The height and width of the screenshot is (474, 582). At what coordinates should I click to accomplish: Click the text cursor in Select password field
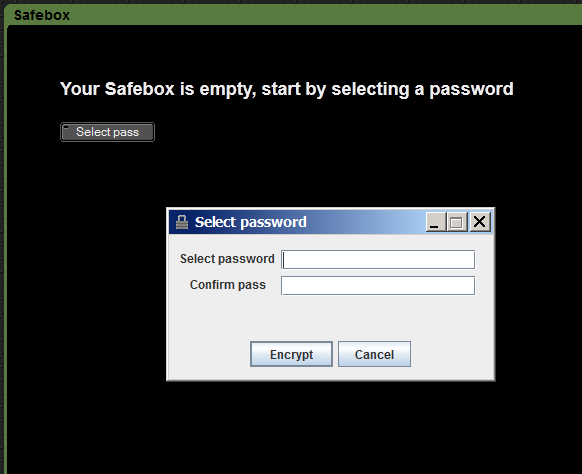point(284,259)
